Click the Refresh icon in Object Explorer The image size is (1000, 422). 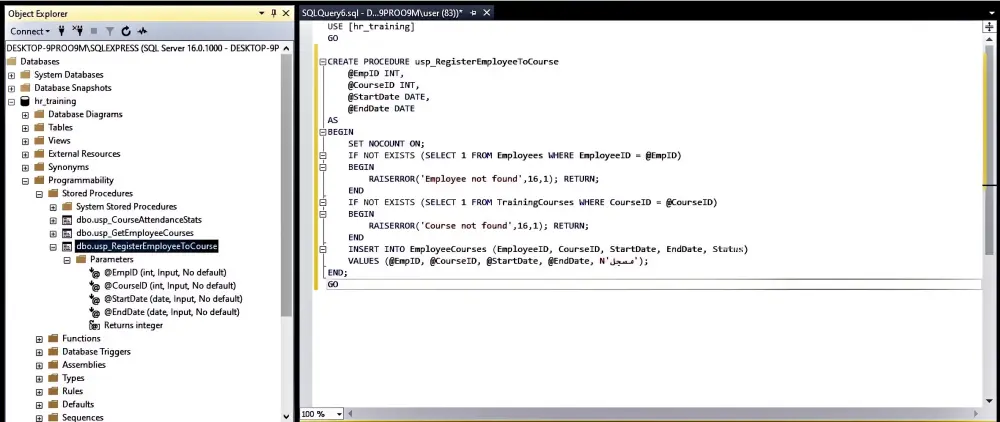[126, 31]
